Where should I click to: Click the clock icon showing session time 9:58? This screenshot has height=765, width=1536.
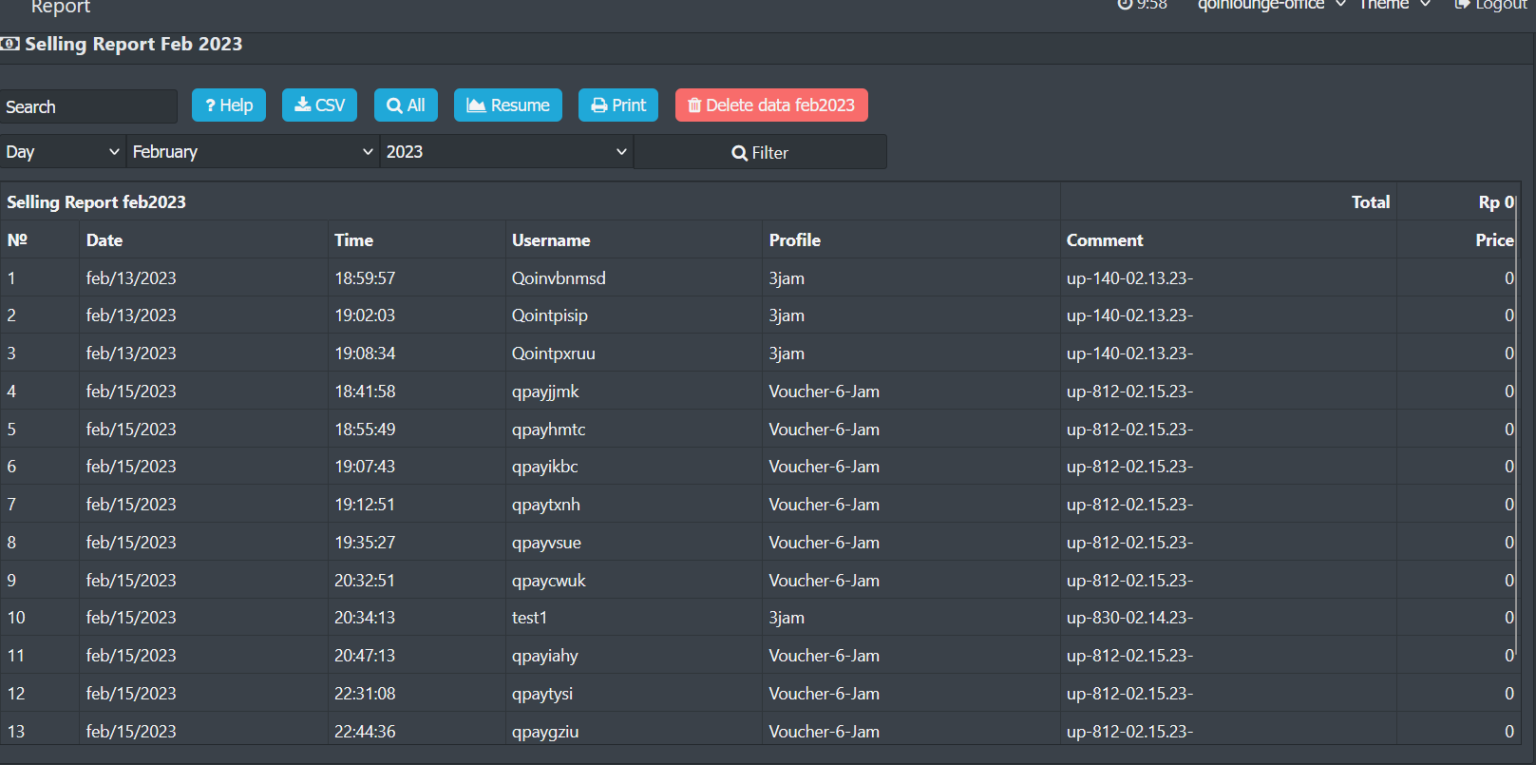(1122, 4)
